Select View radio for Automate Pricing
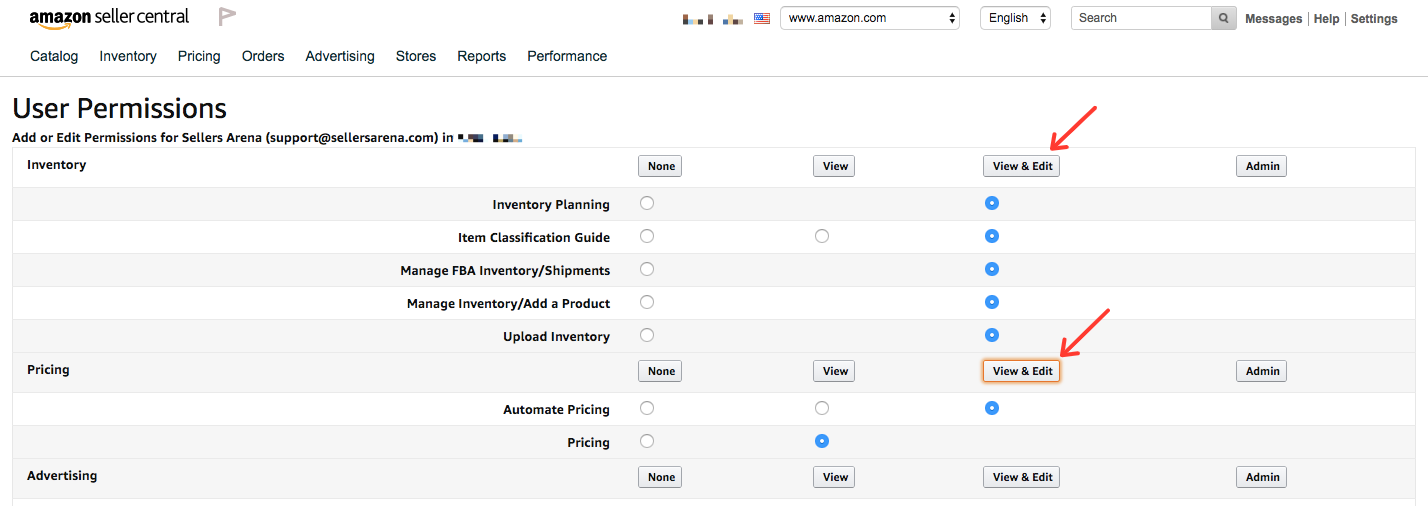This screenshot has width=1428, height=506. [x=822, y=408]
